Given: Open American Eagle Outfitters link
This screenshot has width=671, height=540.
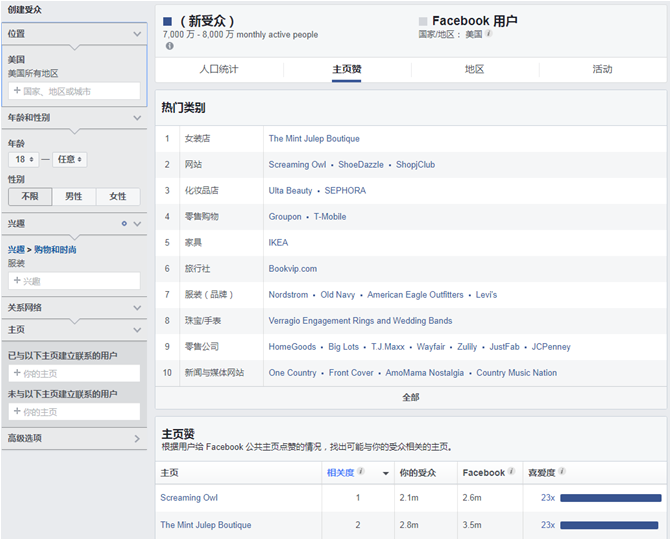Looking at the screenshot, I should [x=415, y=295].
